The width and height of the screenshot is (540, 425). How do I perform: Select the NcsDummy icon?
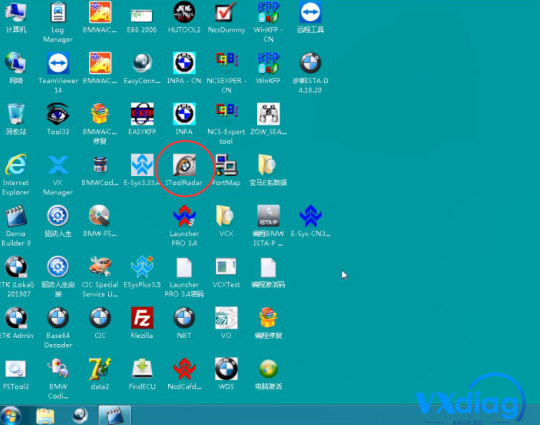pyautogui.click(x=226, y=12)
